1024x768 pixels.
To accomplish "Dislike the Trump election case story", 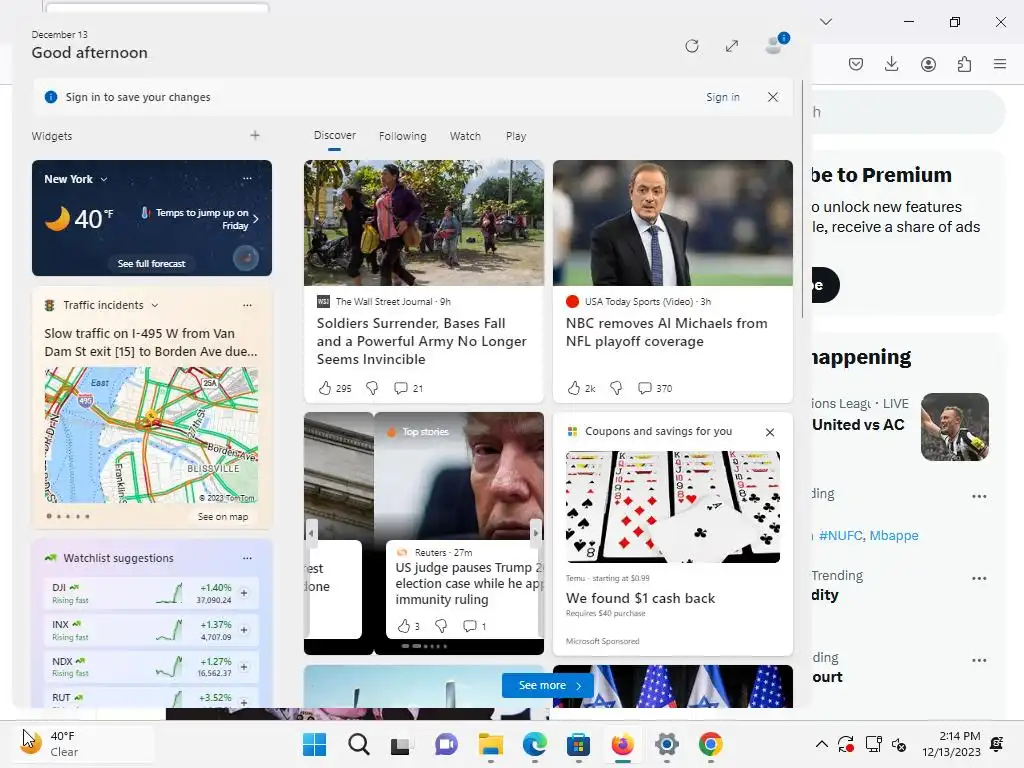I will (441, 626).
